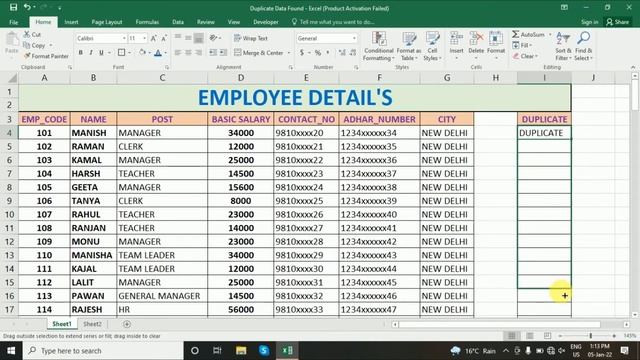The width and height of the screenshot is (640, 360).
Task: Click the Windows Start button
Action: click(11, 351)
